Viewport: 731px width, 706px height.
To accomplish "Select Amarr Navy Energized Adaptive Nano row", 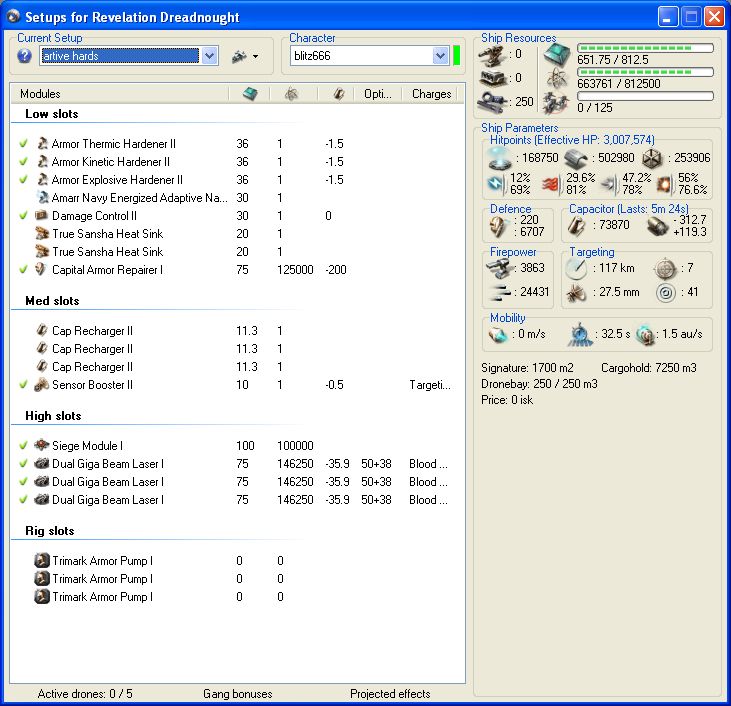I will (238, 198).
